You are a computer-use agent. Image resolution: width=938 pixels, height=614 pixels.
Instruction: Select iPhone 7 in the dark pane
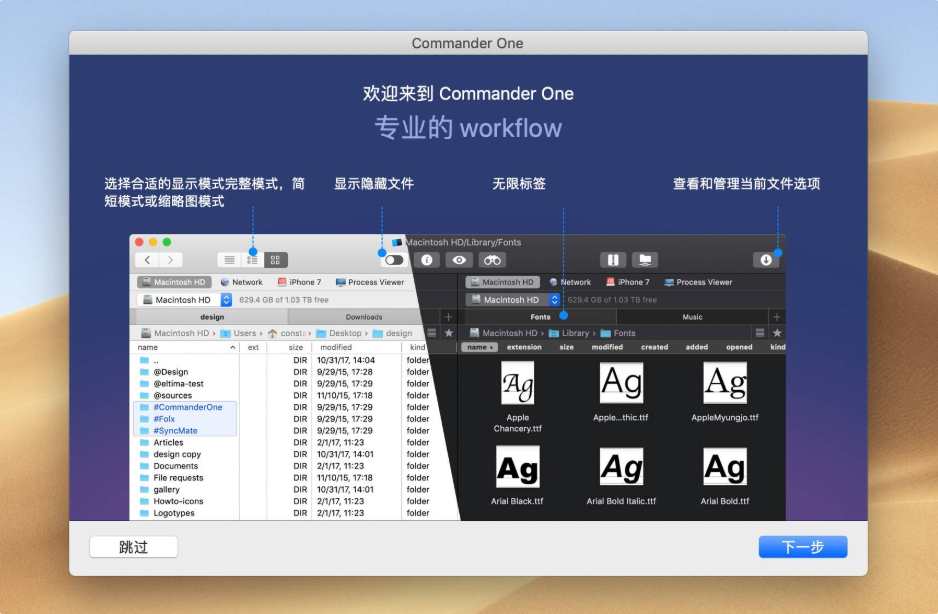[x=627, y=282]
